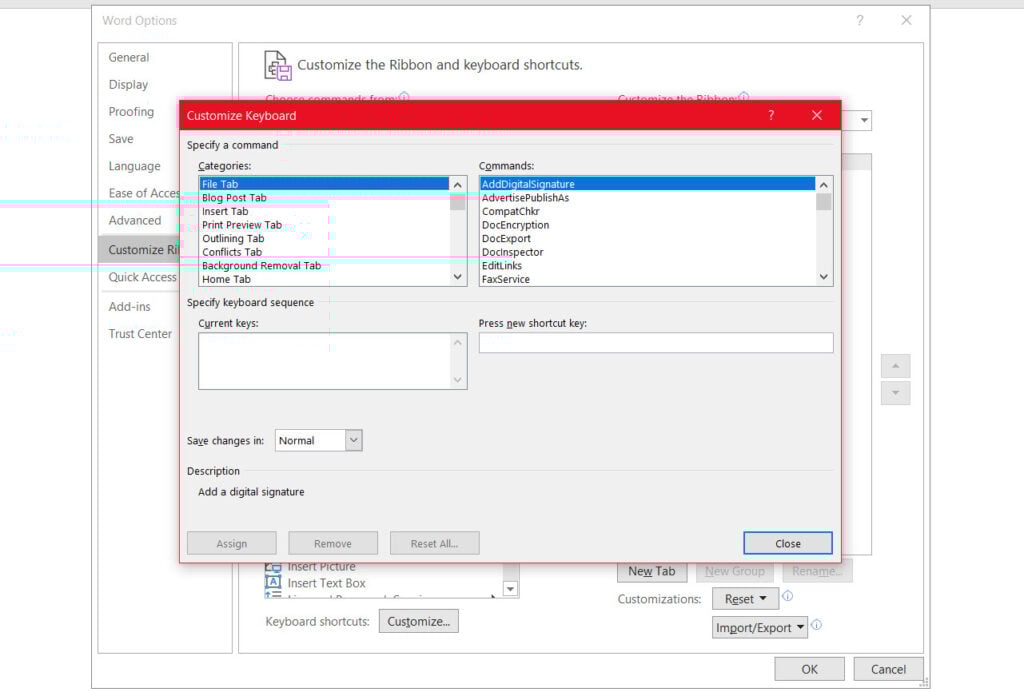Select File Tab category
1024x692 pixels.
pos(325,184)
